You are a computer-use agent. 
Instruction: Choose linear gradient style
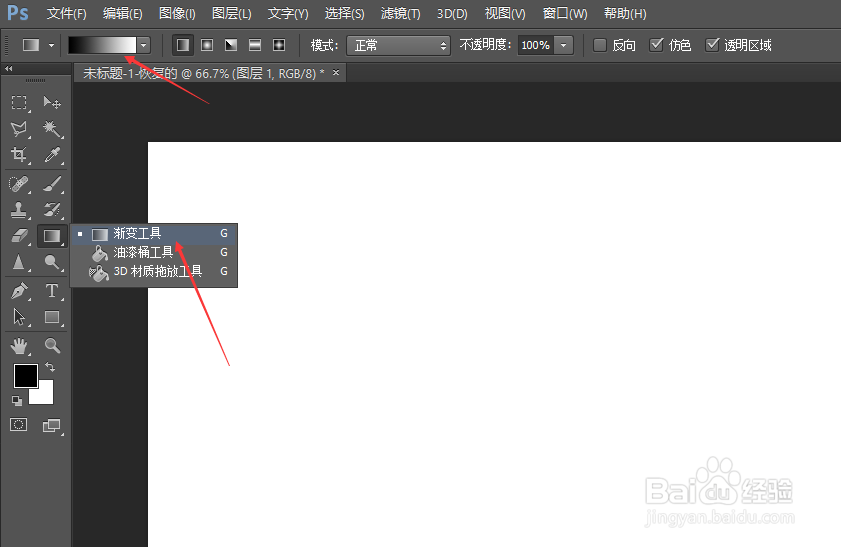pos(183,45)
